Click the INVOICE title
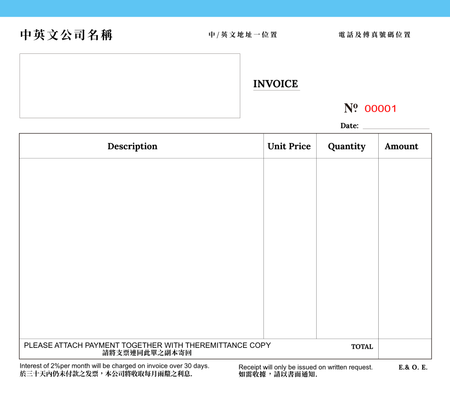The height and width of the screenshot is (398, 450). point(276,84)
